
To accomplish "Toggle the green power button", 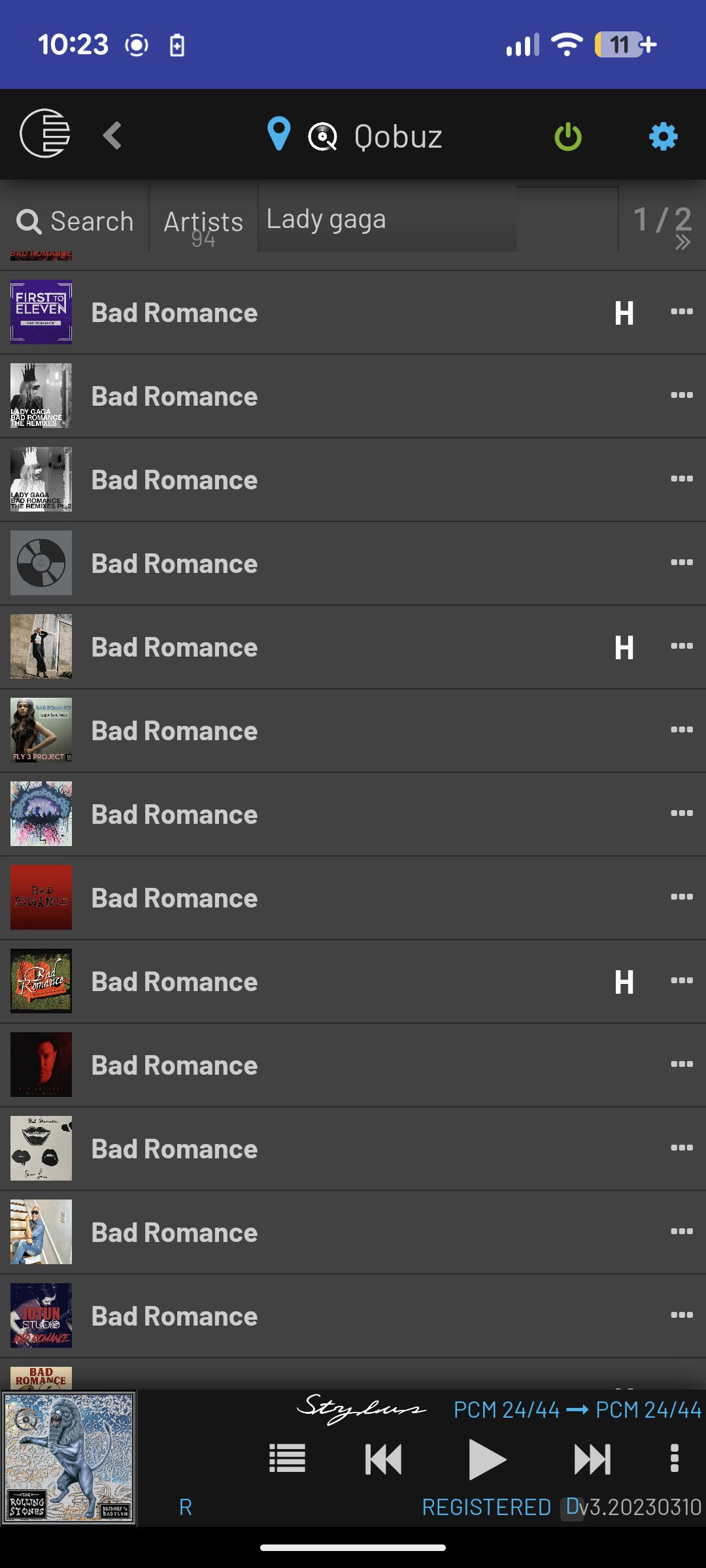I will (567, 137).
